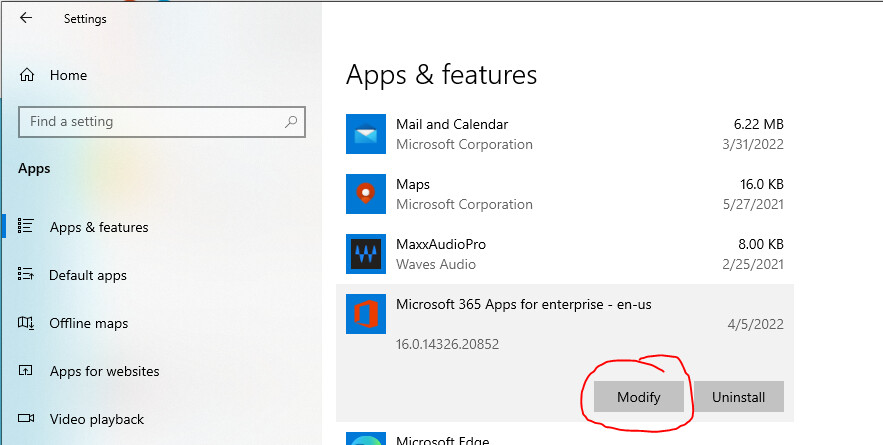Click version number 16.0.14326.20852

pyautogui.click(x=448, y=344)
